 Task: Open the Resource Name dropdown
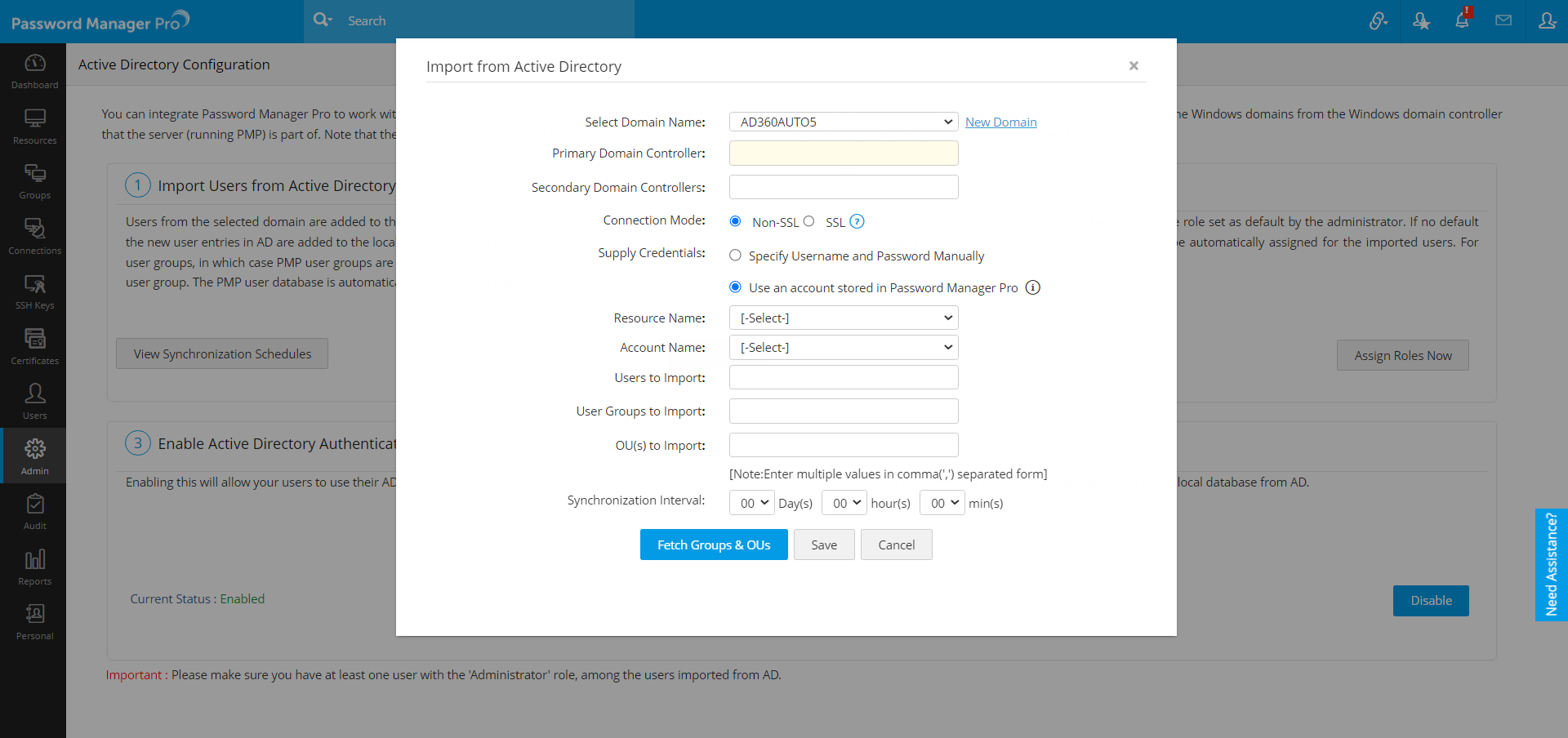[x=843, y=318]
